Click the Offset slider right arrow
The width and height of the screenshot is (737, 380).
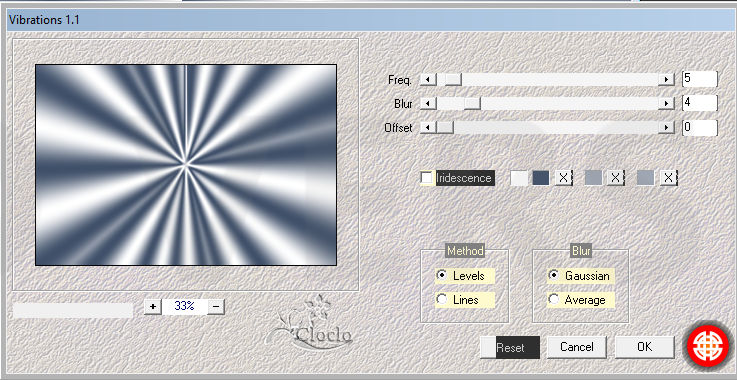coord(666,127)
